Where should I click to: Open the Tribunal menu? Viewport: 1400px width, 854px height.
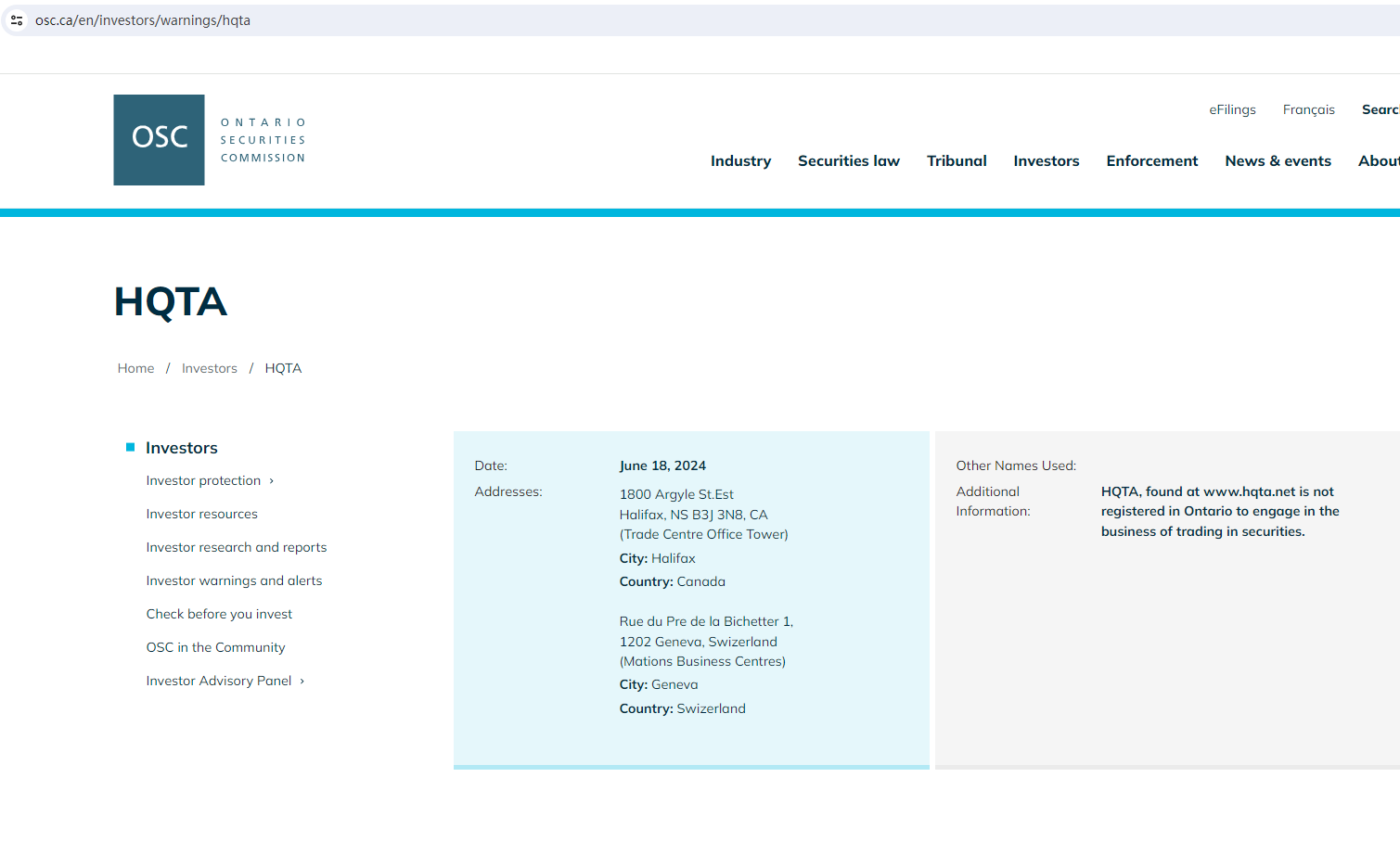point(956,161)
